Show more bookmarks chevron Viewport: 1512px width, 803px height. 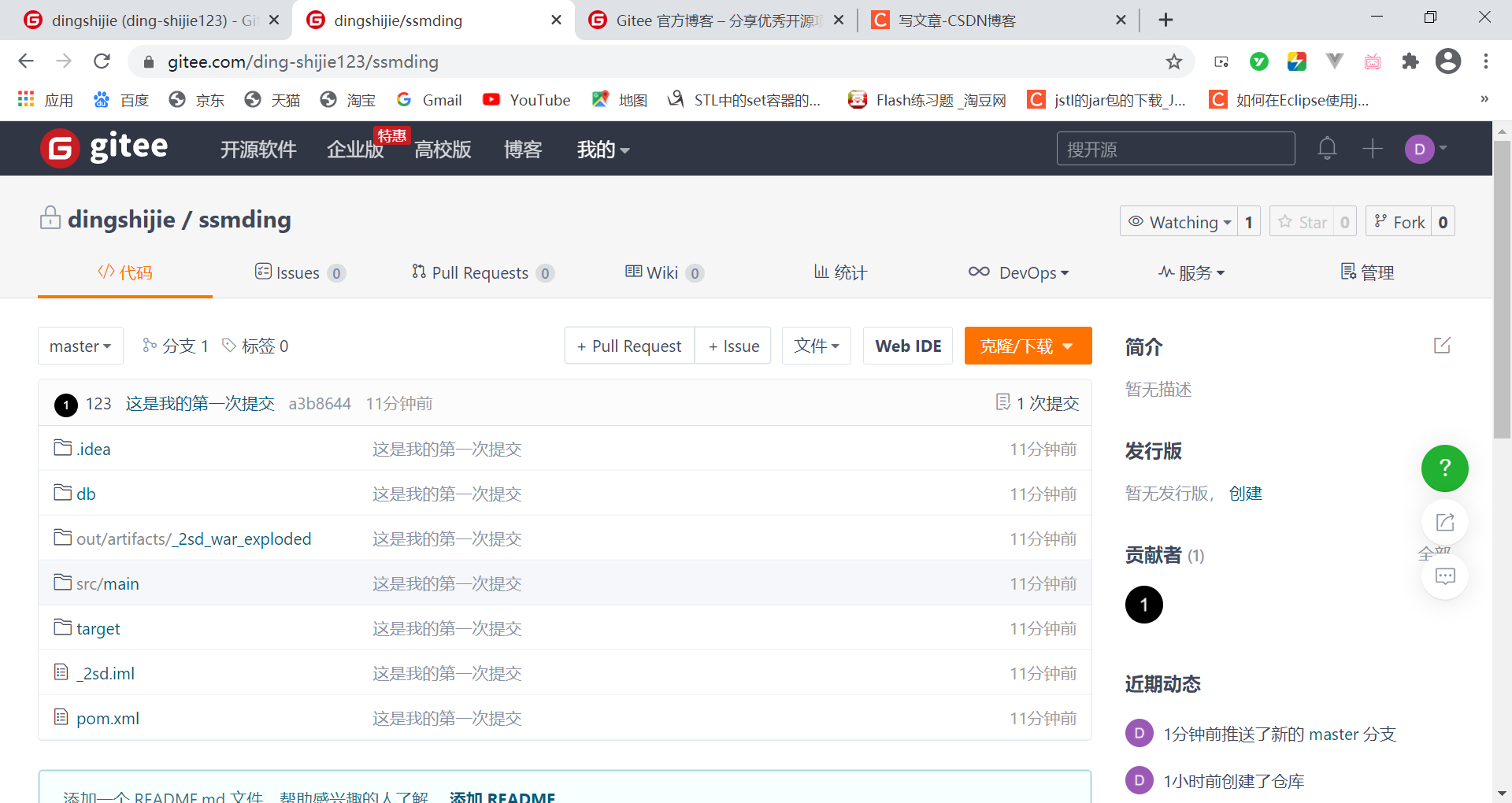tap(1484, 99)
